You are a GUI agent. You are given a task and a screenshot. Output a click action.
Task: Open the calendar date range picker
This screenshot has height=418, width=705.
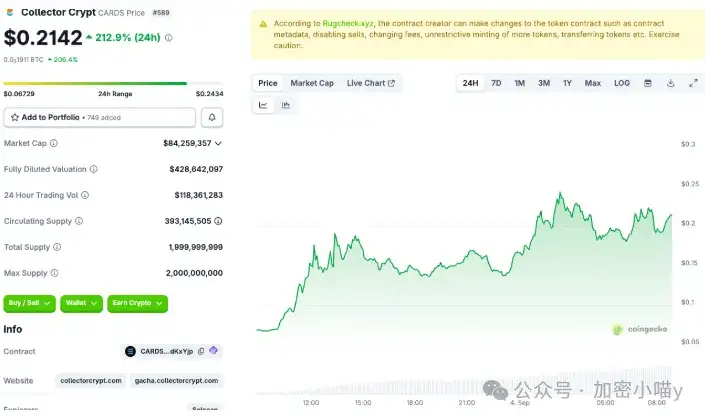[x=647, y=83]
